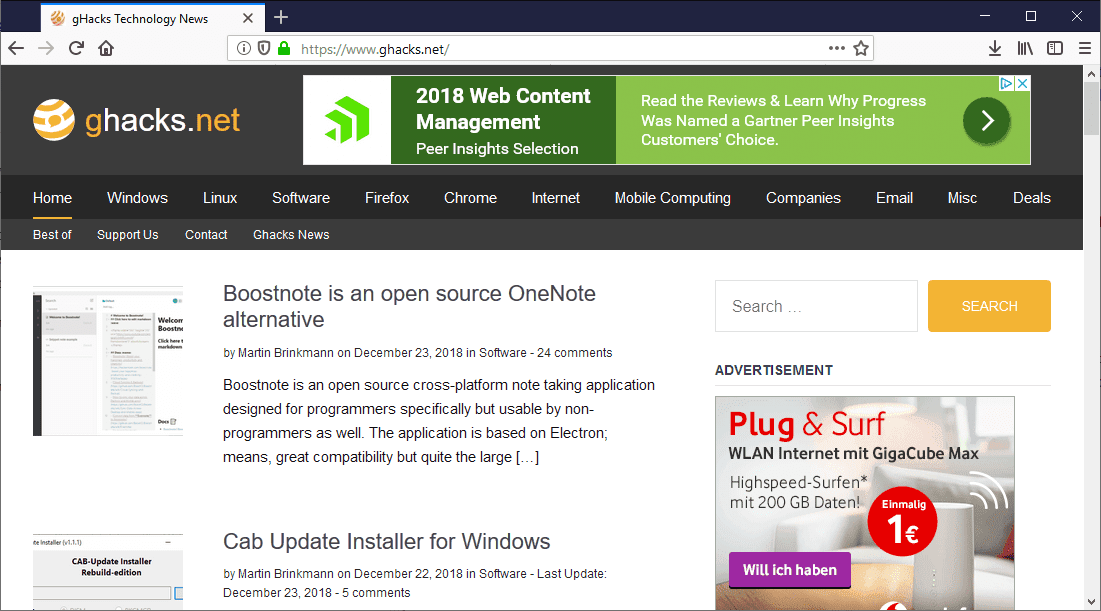Viewport: 1101px width, 611px height.
Task: Click the Progress logo in banner ad
Action: tap(347, 120)
